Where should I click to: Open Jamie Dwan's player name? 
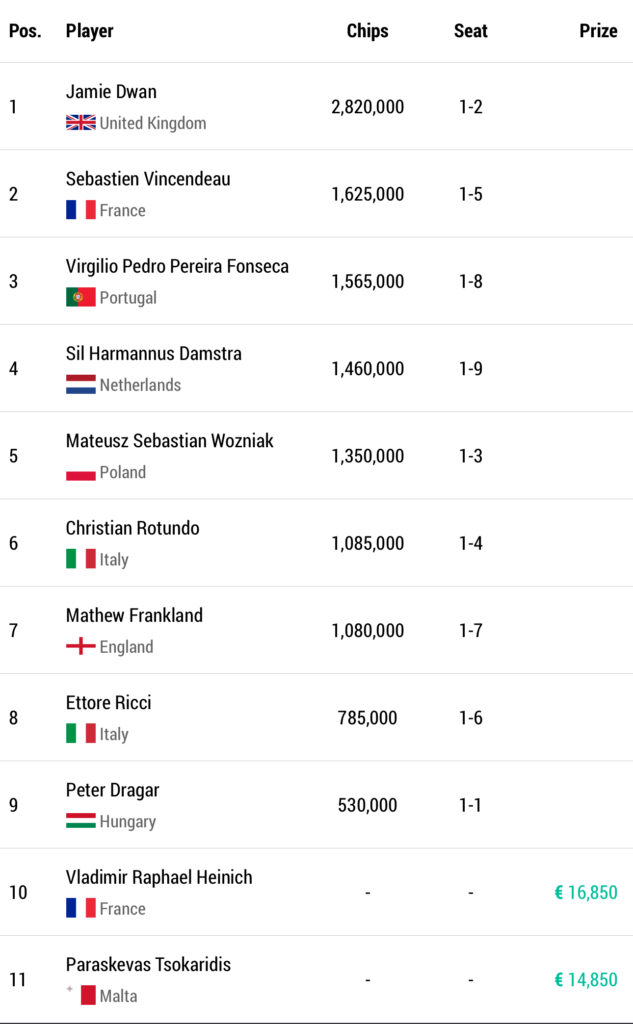[x=111, y=92]
